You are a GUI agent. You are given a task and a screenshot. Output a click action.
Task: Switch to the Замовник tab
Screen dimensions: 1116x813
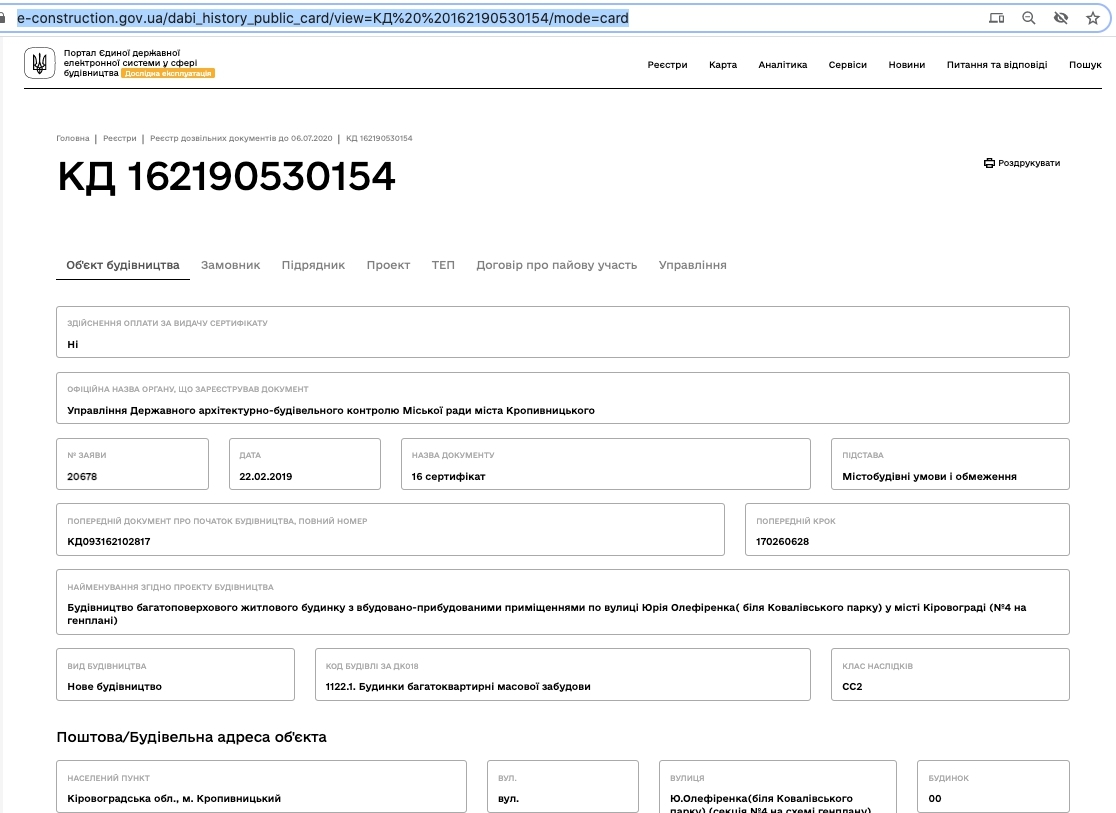tap(231, 265)
